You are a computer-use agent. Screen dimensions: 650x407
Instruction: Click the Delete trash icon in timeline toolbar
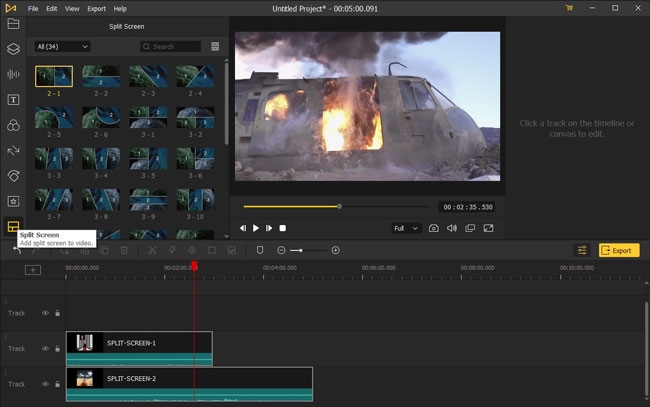(x=124, y=250)
